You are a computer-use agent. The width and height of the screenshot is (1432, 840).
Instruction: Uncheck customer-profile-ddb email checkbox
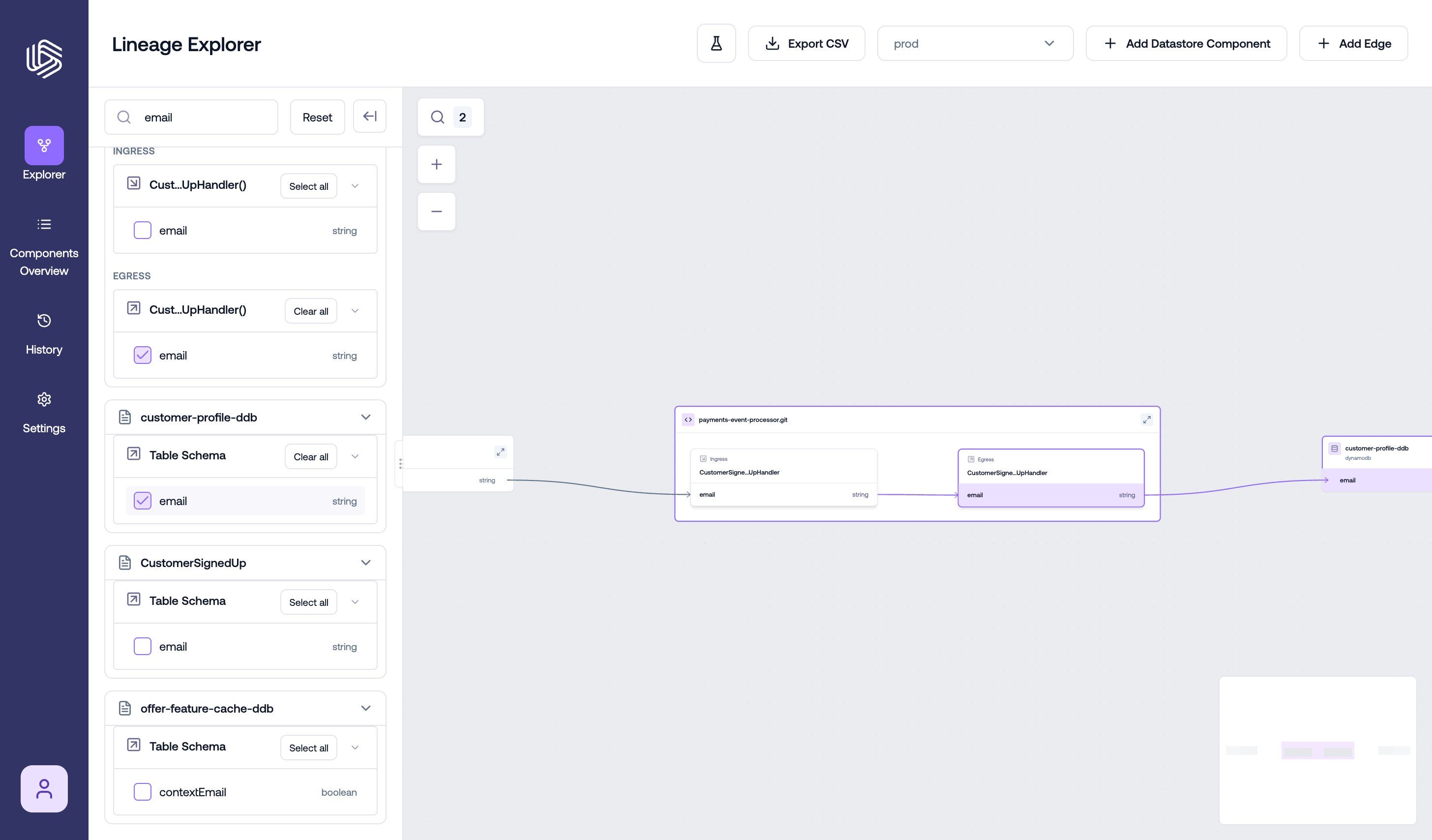point(142,501)
